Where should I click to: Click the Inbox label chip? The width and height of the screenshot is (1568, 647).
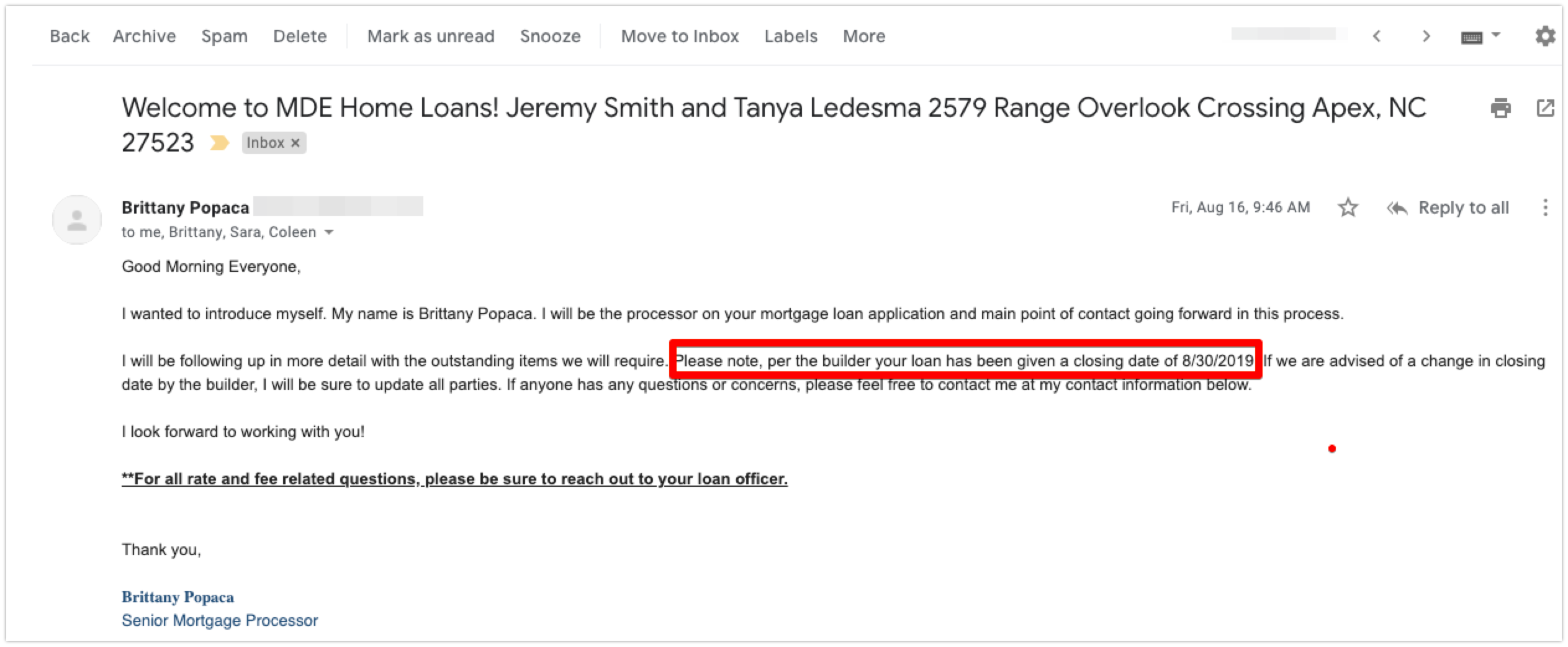click(x=274, y=143)
